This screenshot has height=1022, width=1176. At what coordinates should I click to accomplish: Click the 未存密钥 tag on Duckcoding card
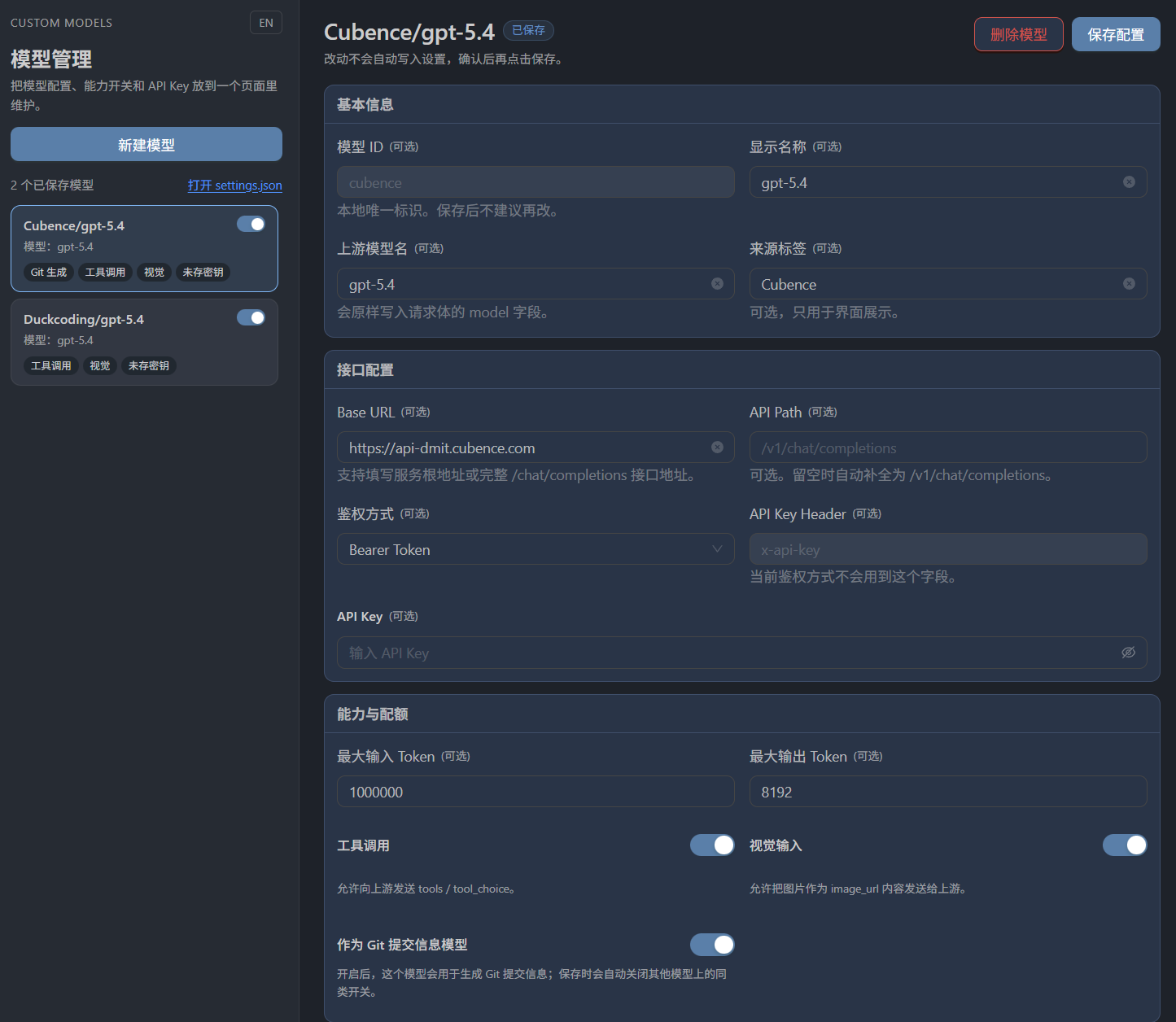tap(149, 366)
